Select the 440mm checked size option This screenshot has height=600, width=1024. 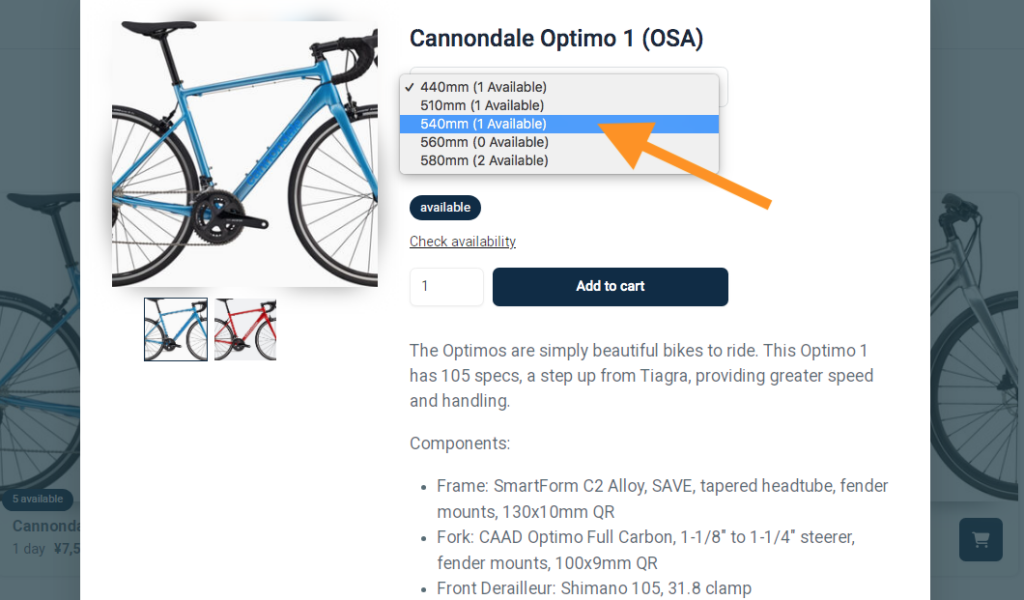[x=483, y=87]
